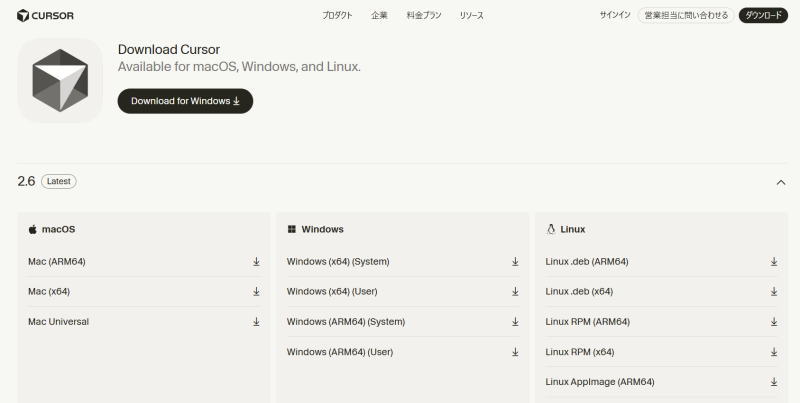Click download icon for Windows (x64) (User)
Image resolution: width=800 pixels, height=403 pixels.
tap(515, 292)
